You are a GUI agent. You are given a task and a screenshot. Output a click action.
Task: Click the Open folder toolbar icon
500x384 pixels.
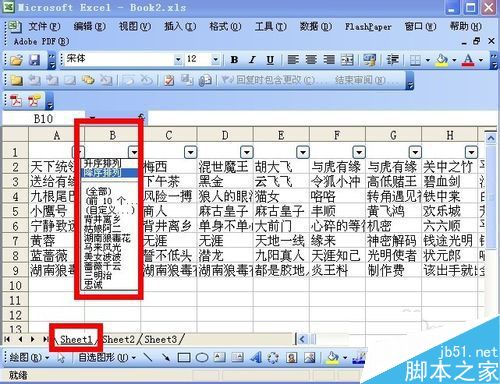[x=16, y=60]
